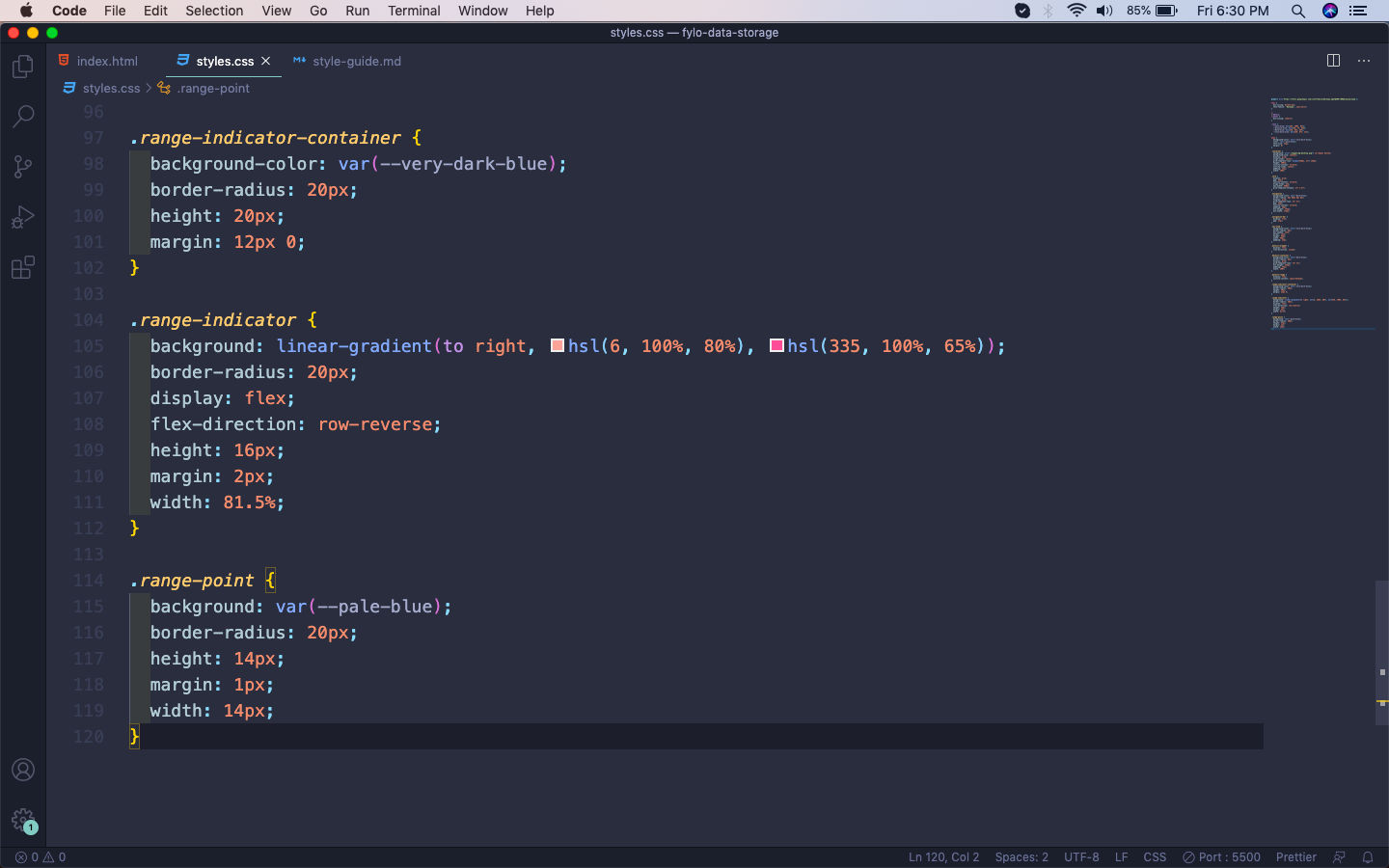Click the Prettier status bar item

(x=1295, y=856)
